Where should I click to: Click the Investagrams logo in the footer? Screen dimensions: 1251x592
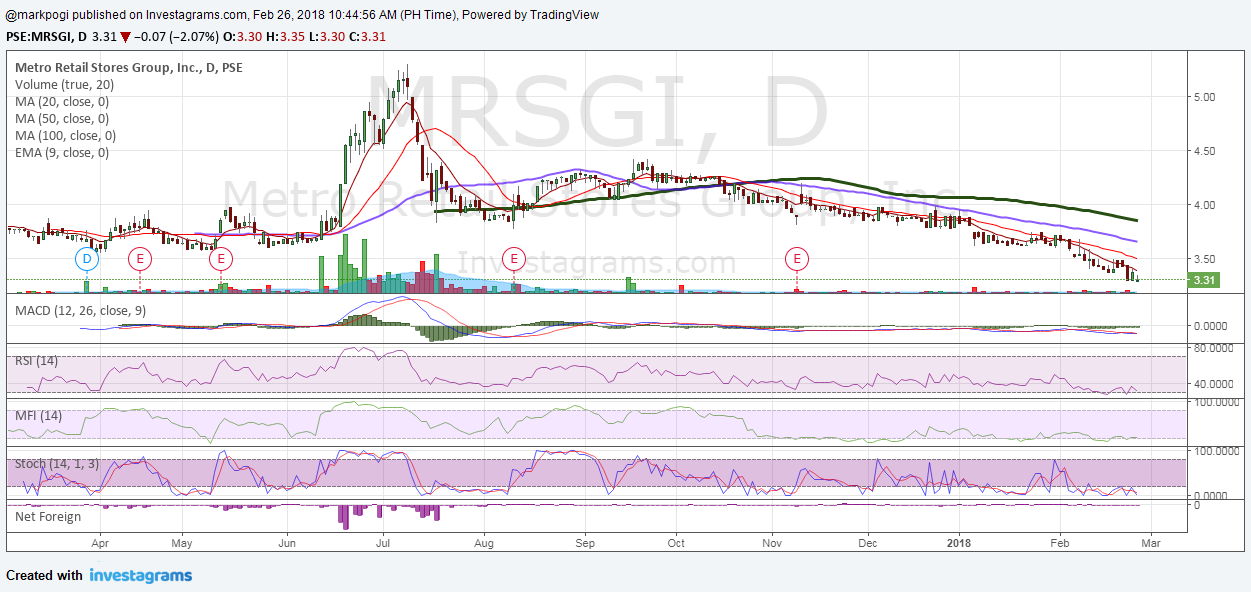click(x=140, y=575)
